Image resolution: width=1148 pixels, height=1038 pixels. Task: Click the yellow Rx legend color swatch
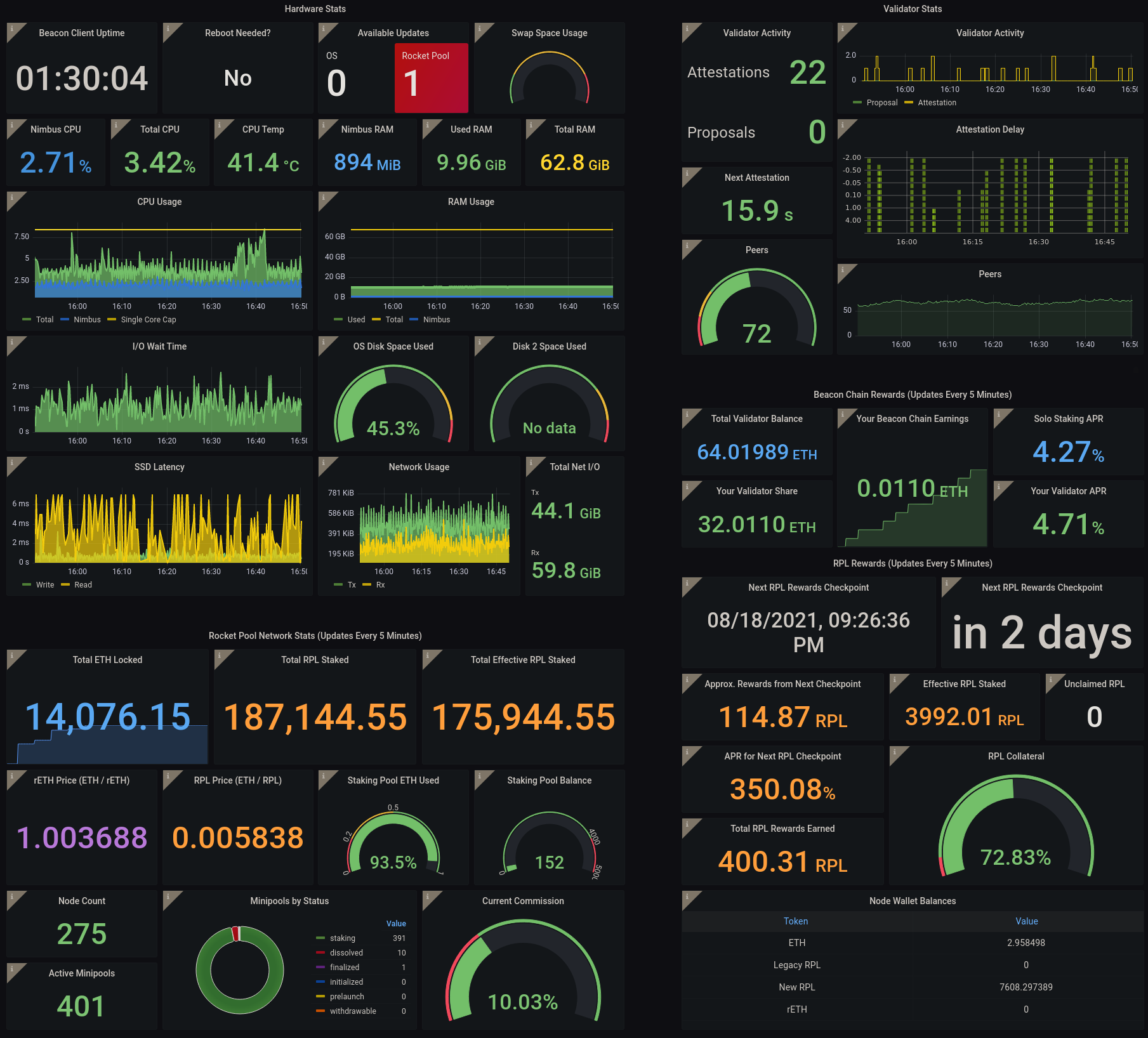[367, 585]
